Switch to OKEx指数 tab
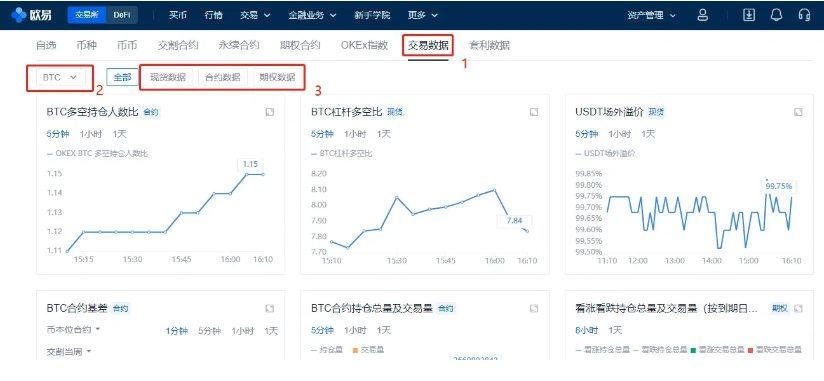The height and width of the screenshot is (381, 824). 364,45
